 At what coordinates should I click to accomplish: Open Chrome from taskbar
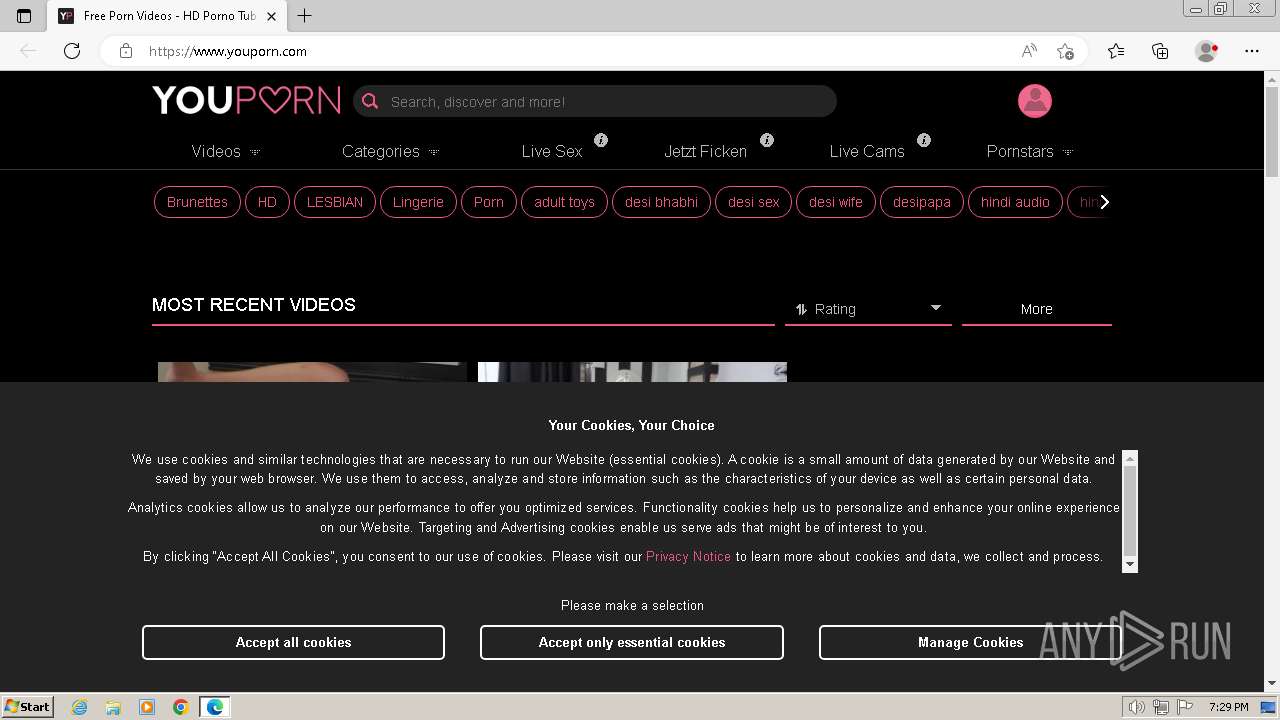pos(181,707)
